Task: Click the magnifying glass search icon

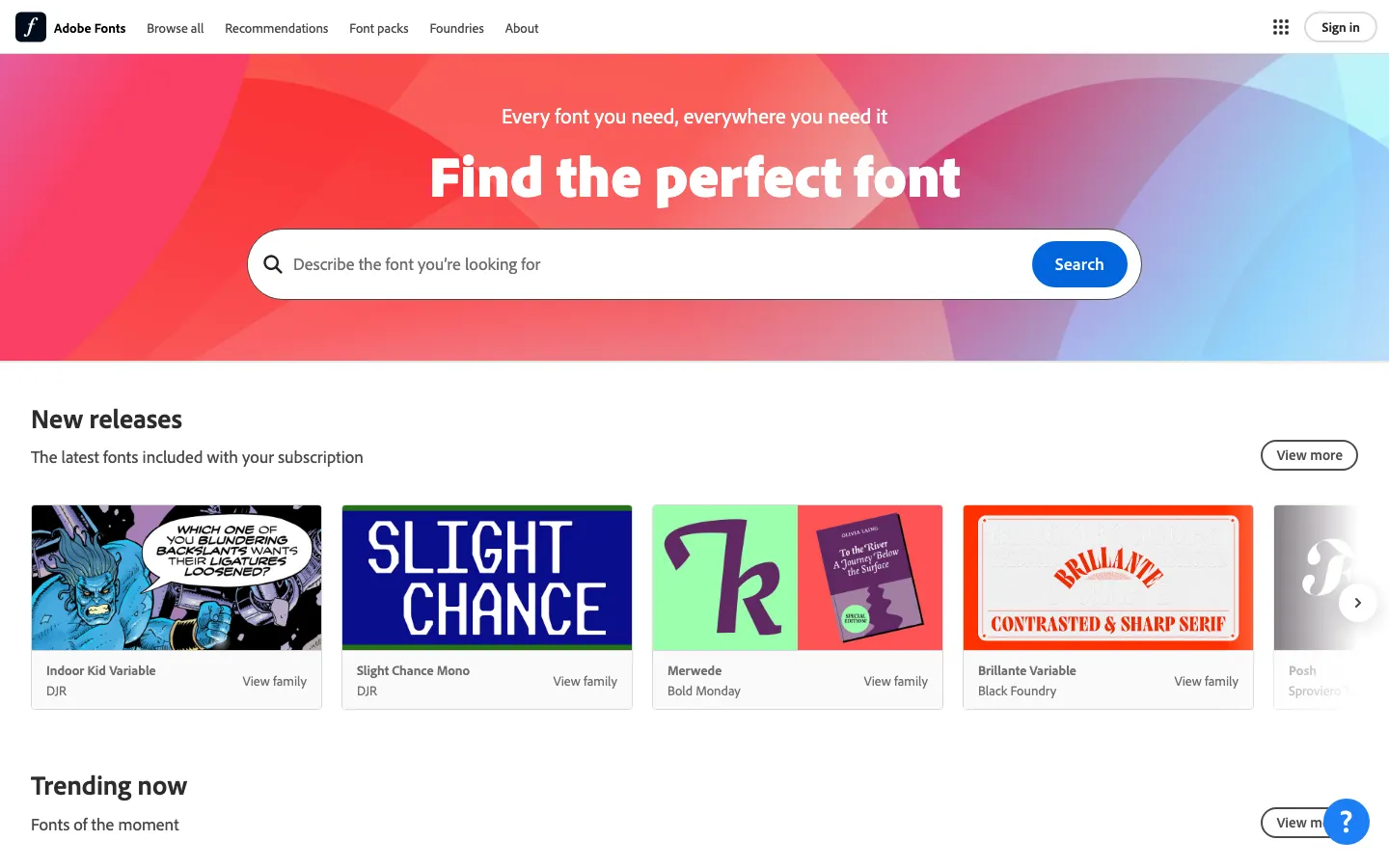Action: click(x=273, y=264)
